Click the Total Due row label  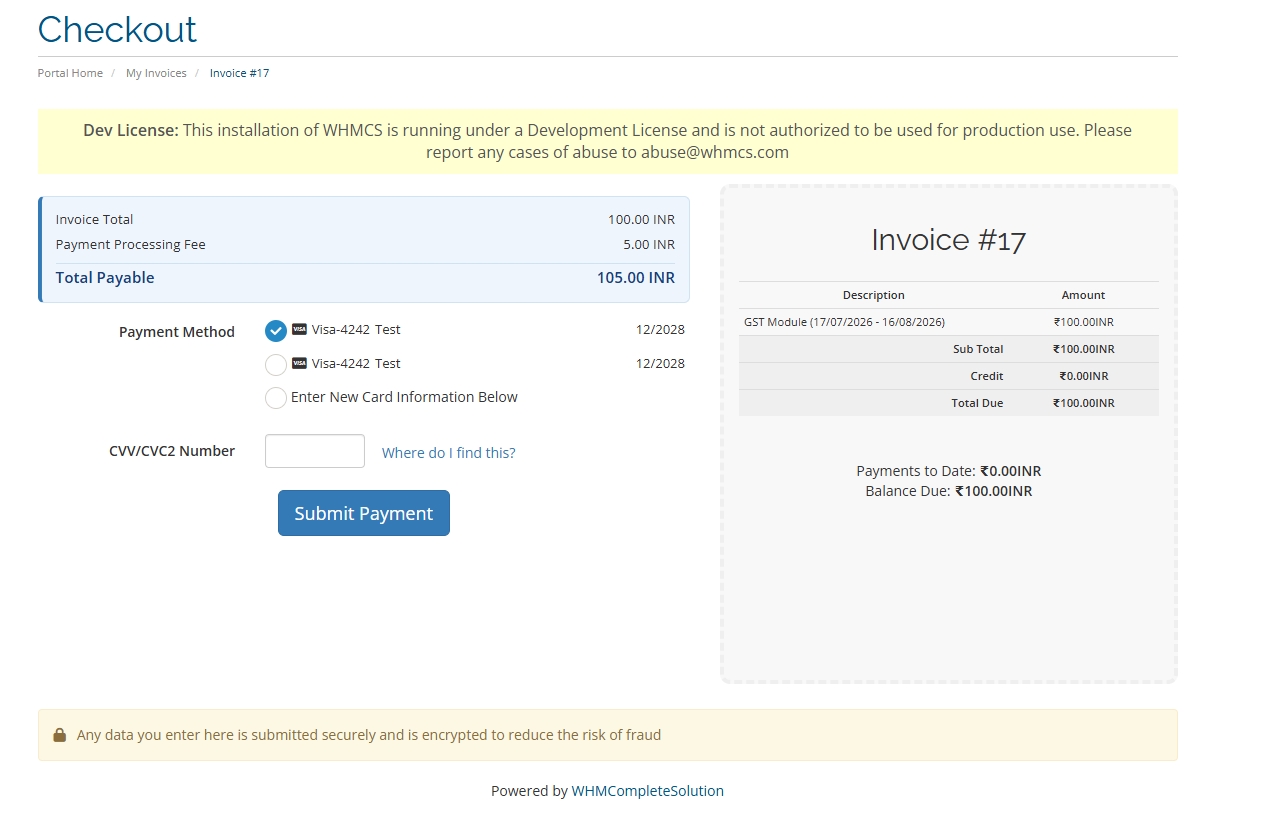[x=977, y=403]
